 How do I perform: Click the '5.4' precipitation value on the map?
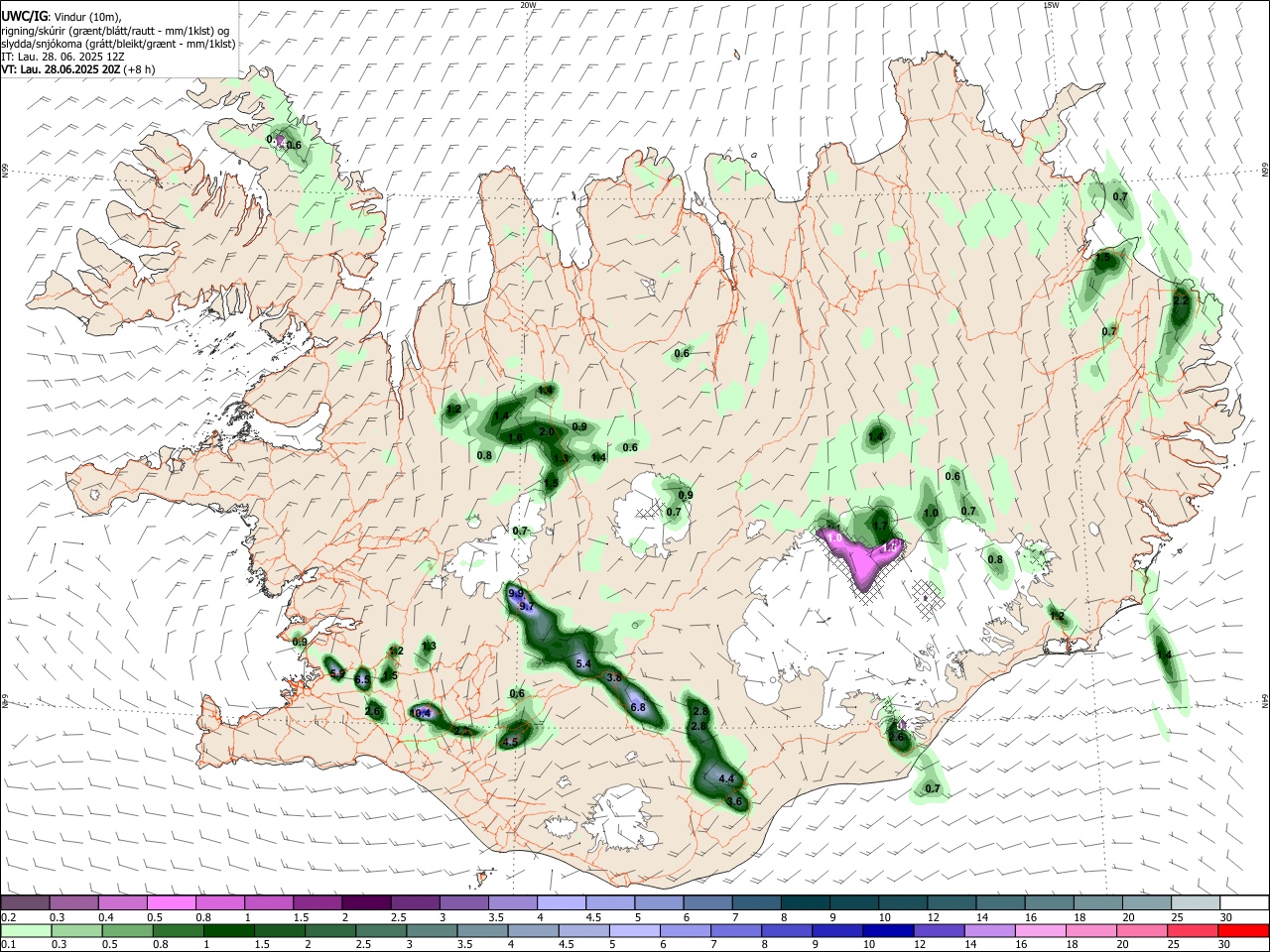coord(583,663)
